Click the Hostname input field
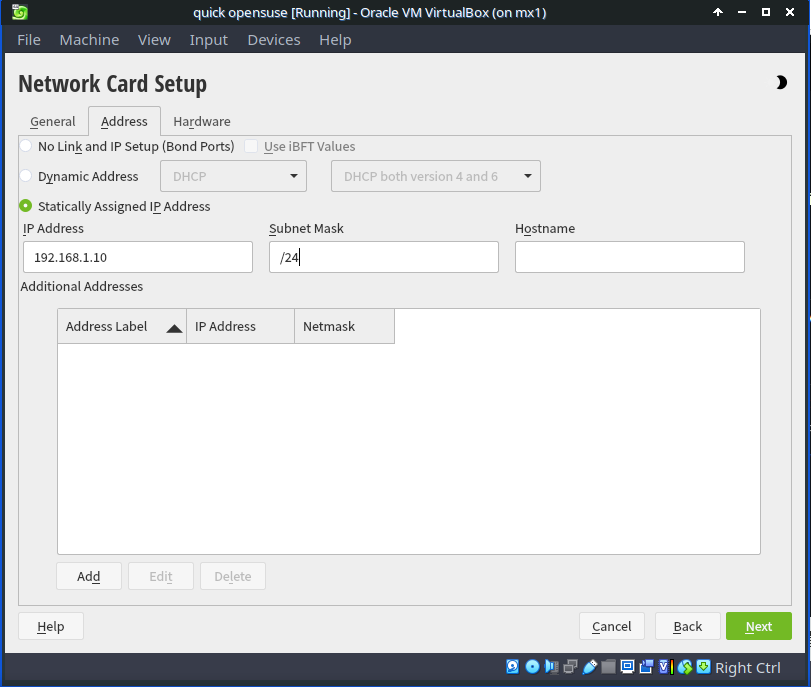 point(630,257)
